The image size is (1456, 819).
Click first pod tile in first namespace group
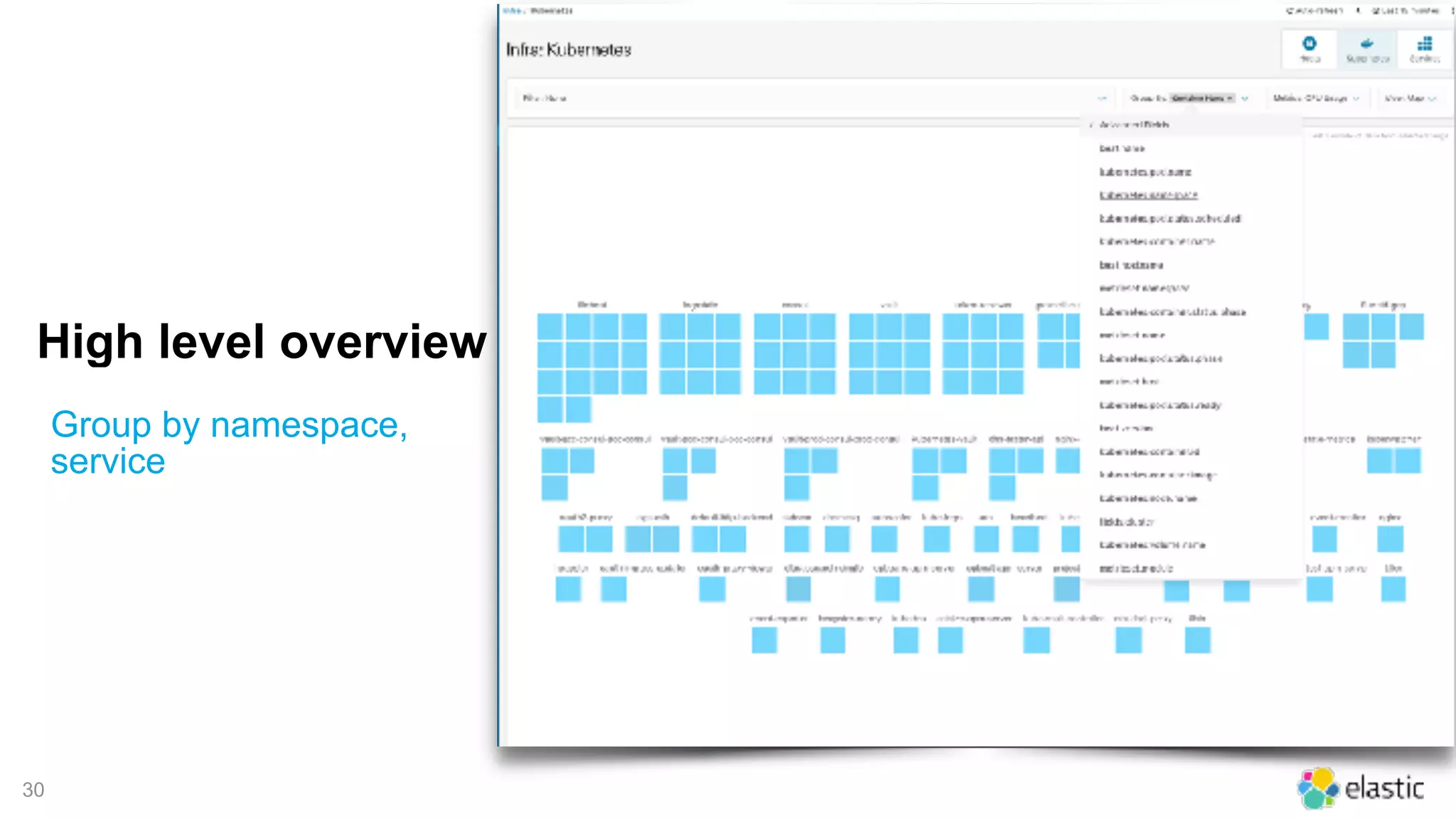(x=550, y=326)
